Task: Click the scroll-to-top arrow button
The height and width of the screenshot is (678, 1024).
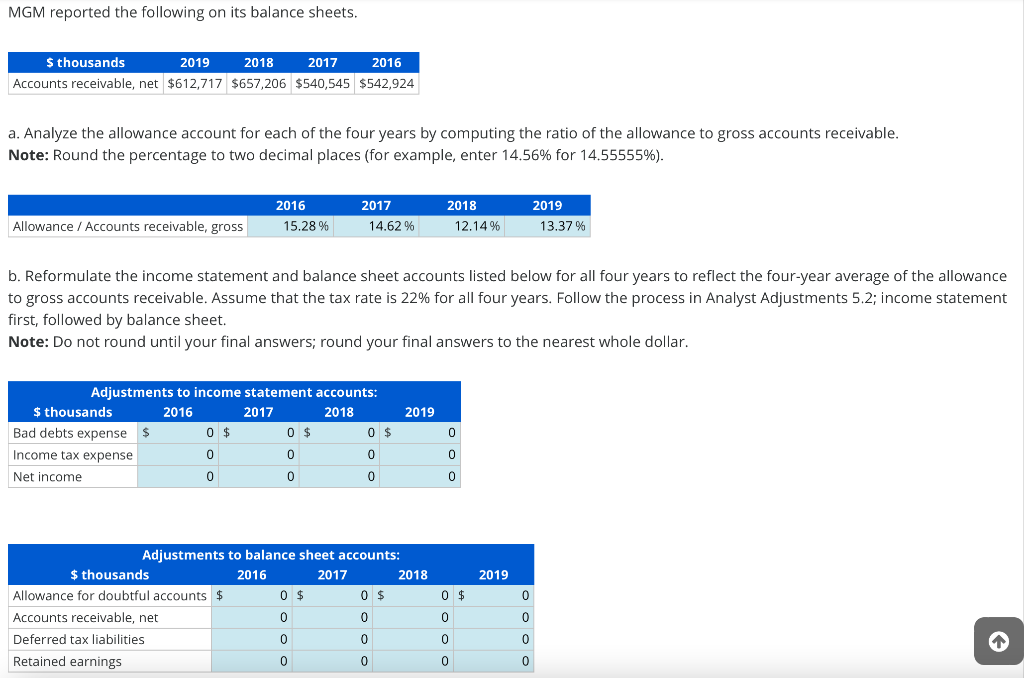Action: tap(998, 641)
